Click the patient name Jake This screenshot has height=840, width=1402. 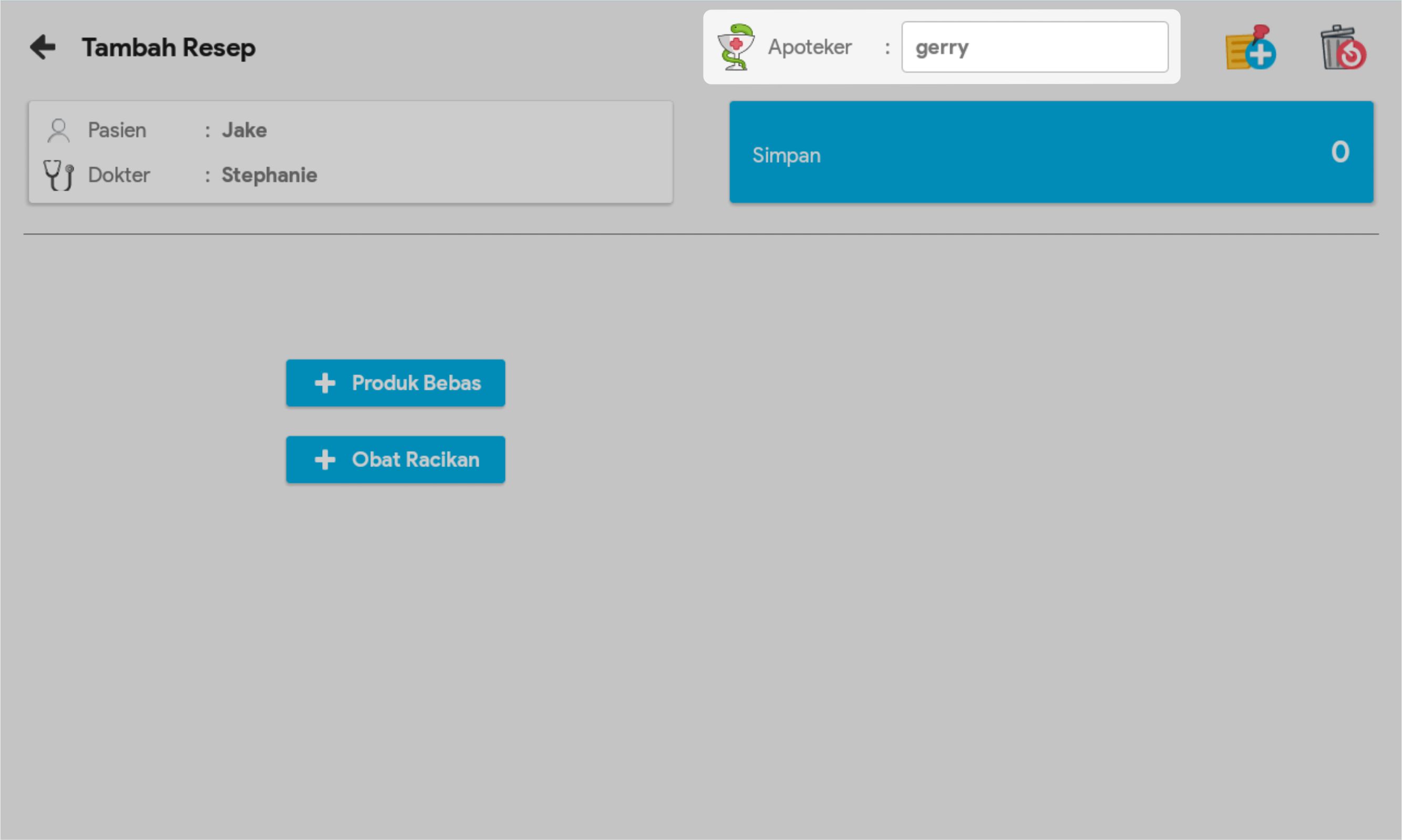(x=244, y=130)
